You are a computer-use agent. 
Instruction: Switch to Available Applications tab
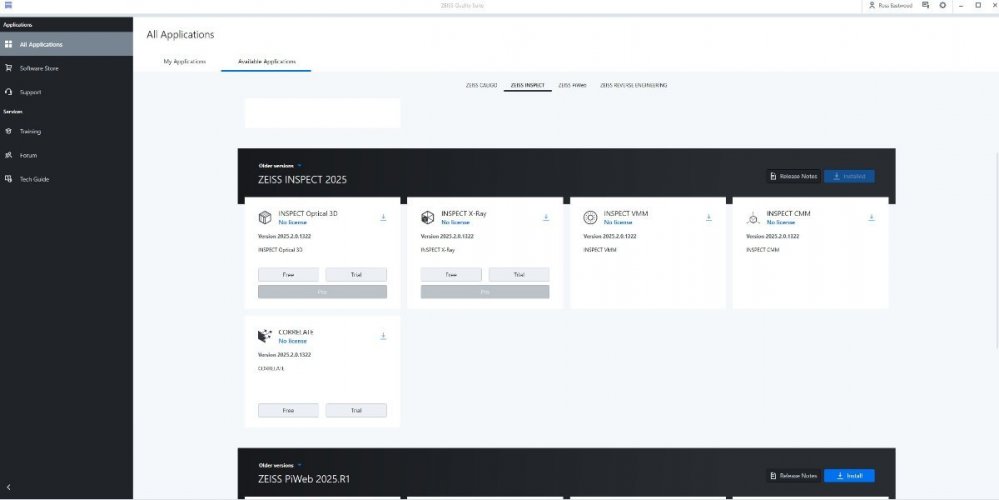click(266, 62)
